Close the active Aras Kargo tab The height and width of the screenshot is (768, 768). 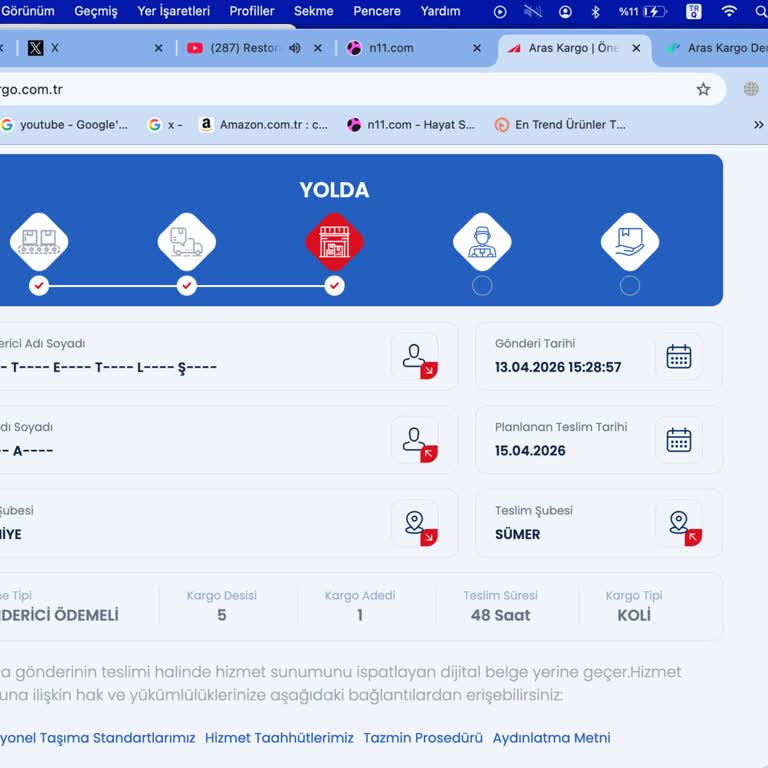click(636, 48)
